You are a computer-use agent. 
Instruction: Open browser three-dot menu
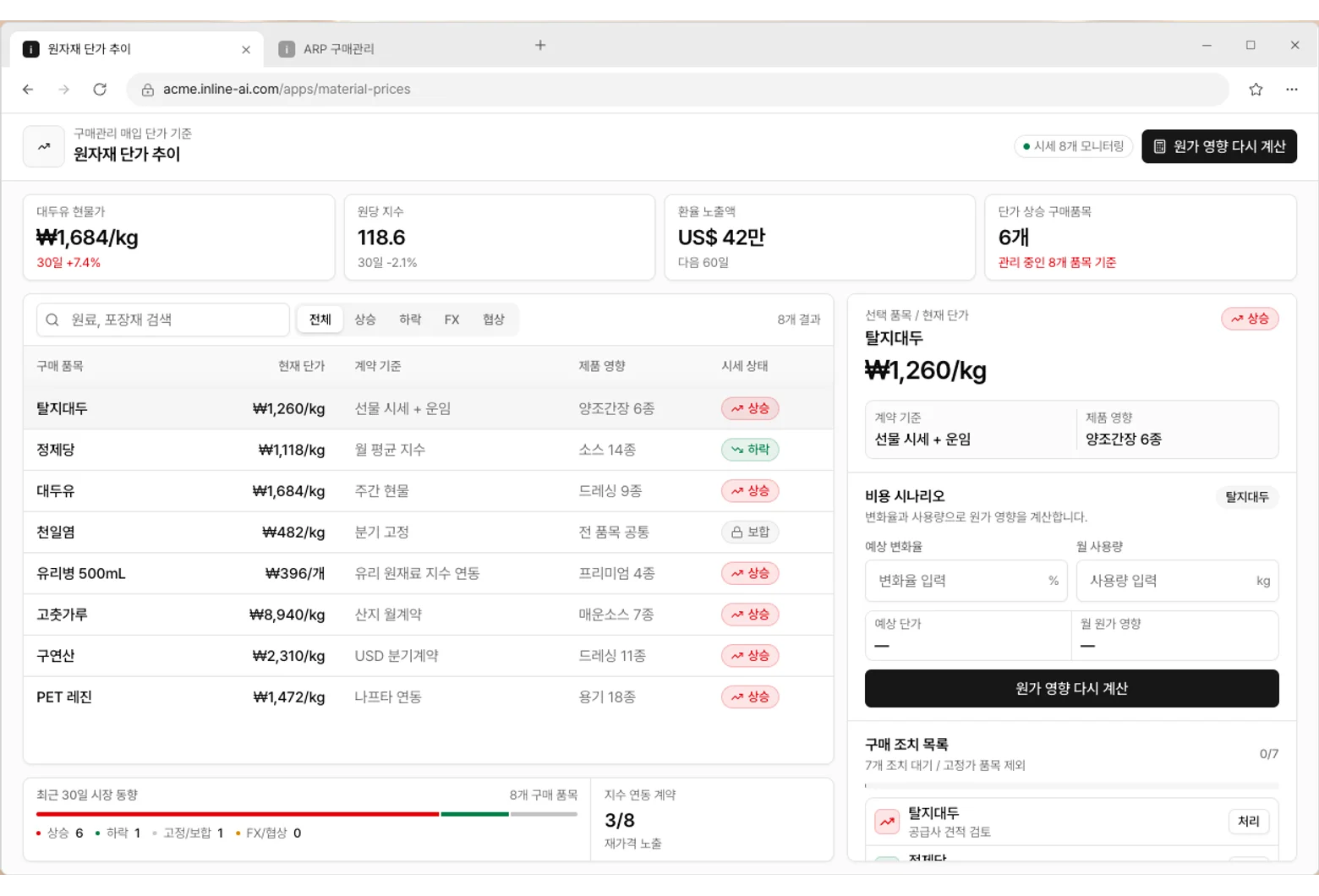[1292, 90]
